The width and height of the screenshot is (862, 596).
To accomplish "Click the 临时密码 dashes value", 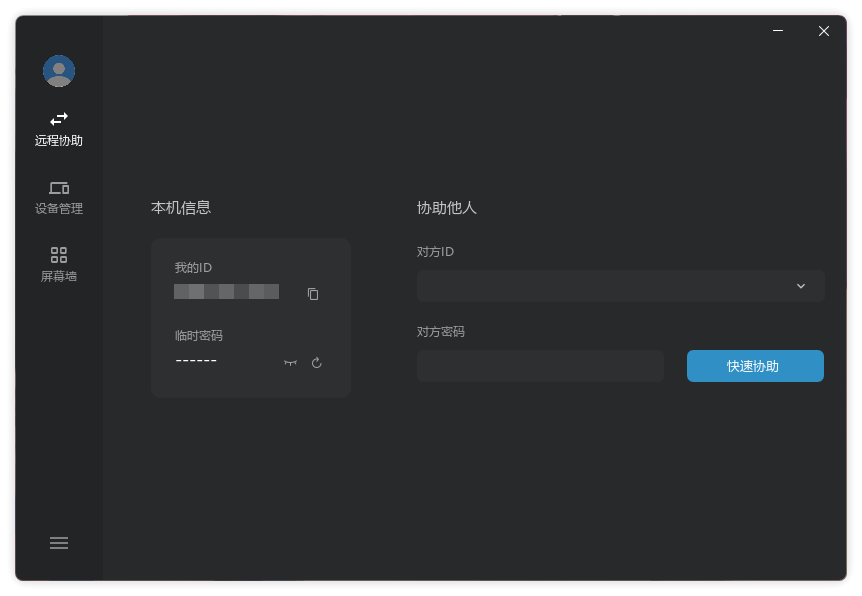I will point(196,361).
